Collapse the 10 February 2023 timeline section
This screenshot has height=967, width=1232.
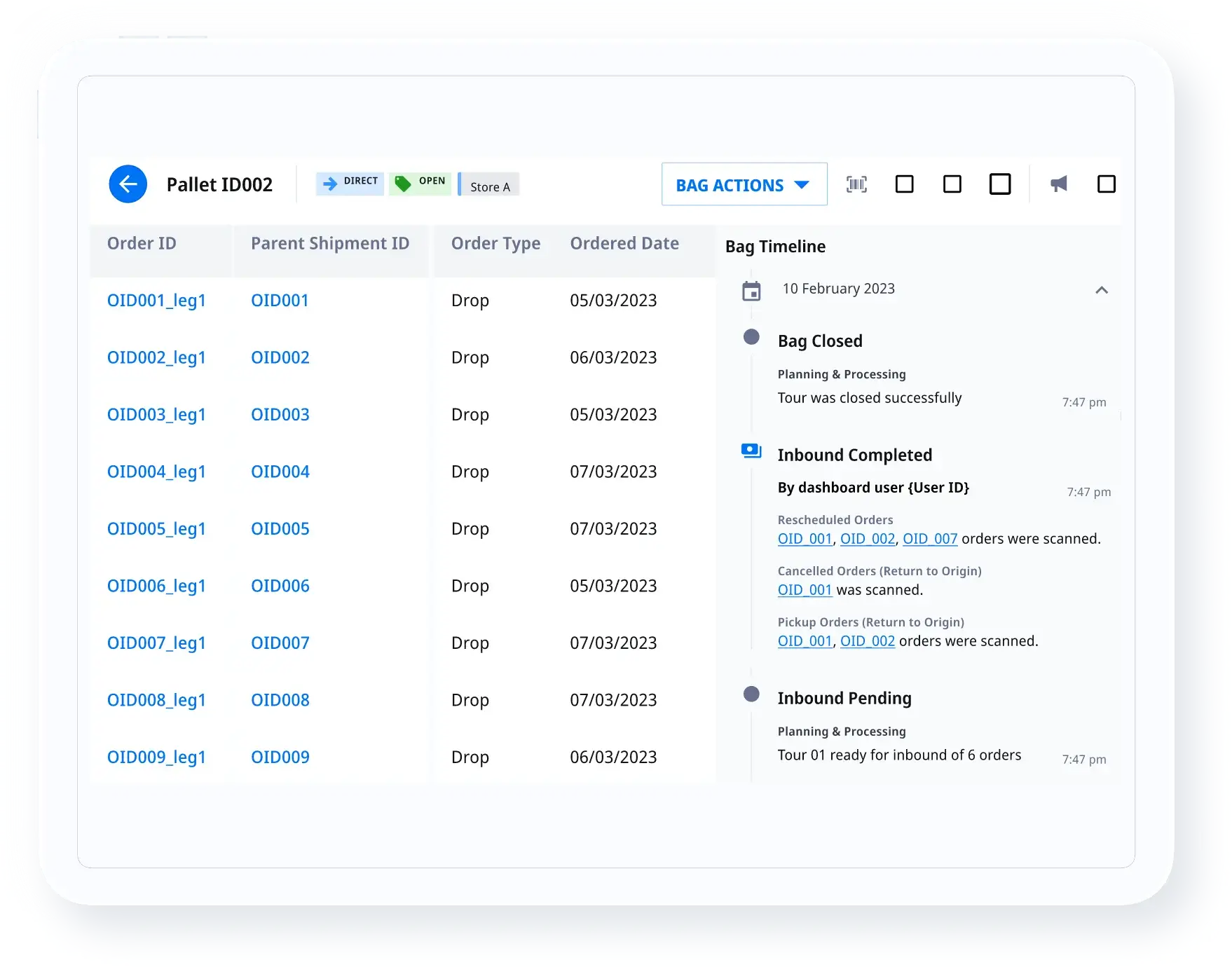click(x=1101, y=290)
